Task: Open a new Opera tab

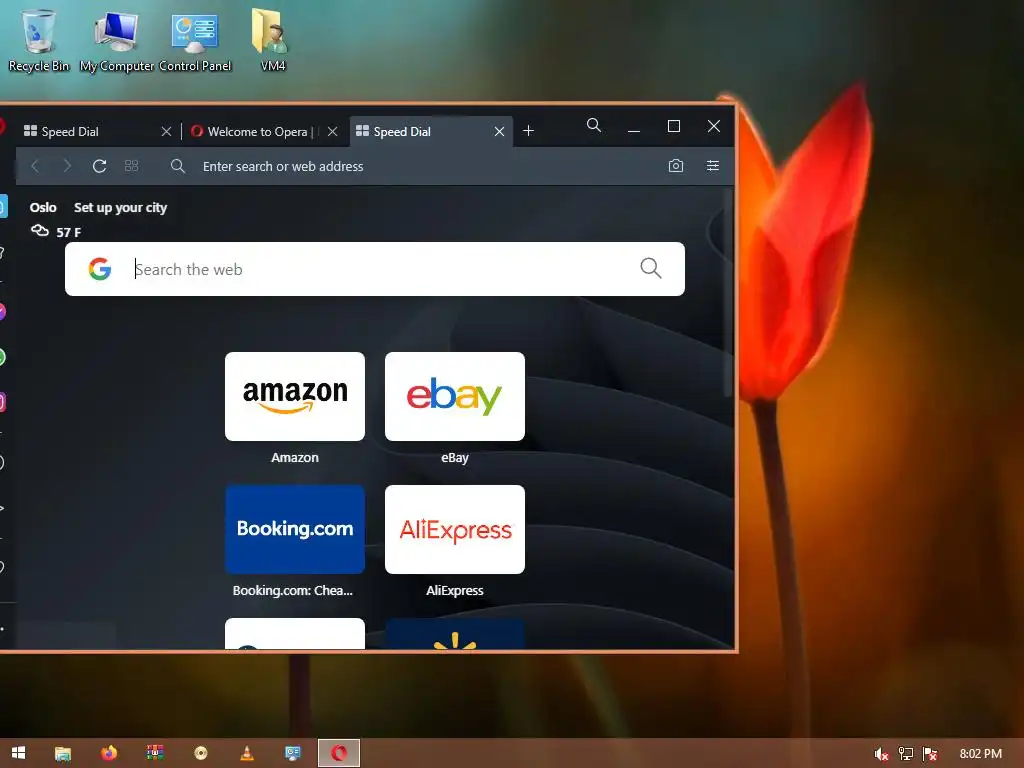Action: (x=528, y=131)
